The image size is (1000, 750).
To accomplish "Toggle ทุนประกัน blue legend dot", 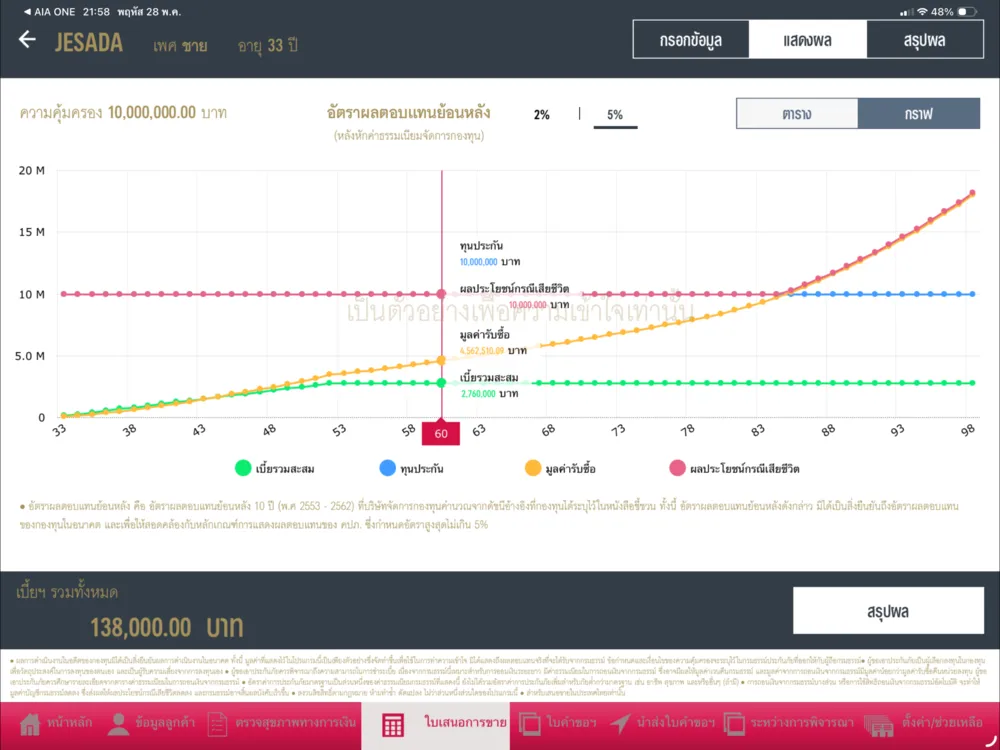I will coord(387,468).
